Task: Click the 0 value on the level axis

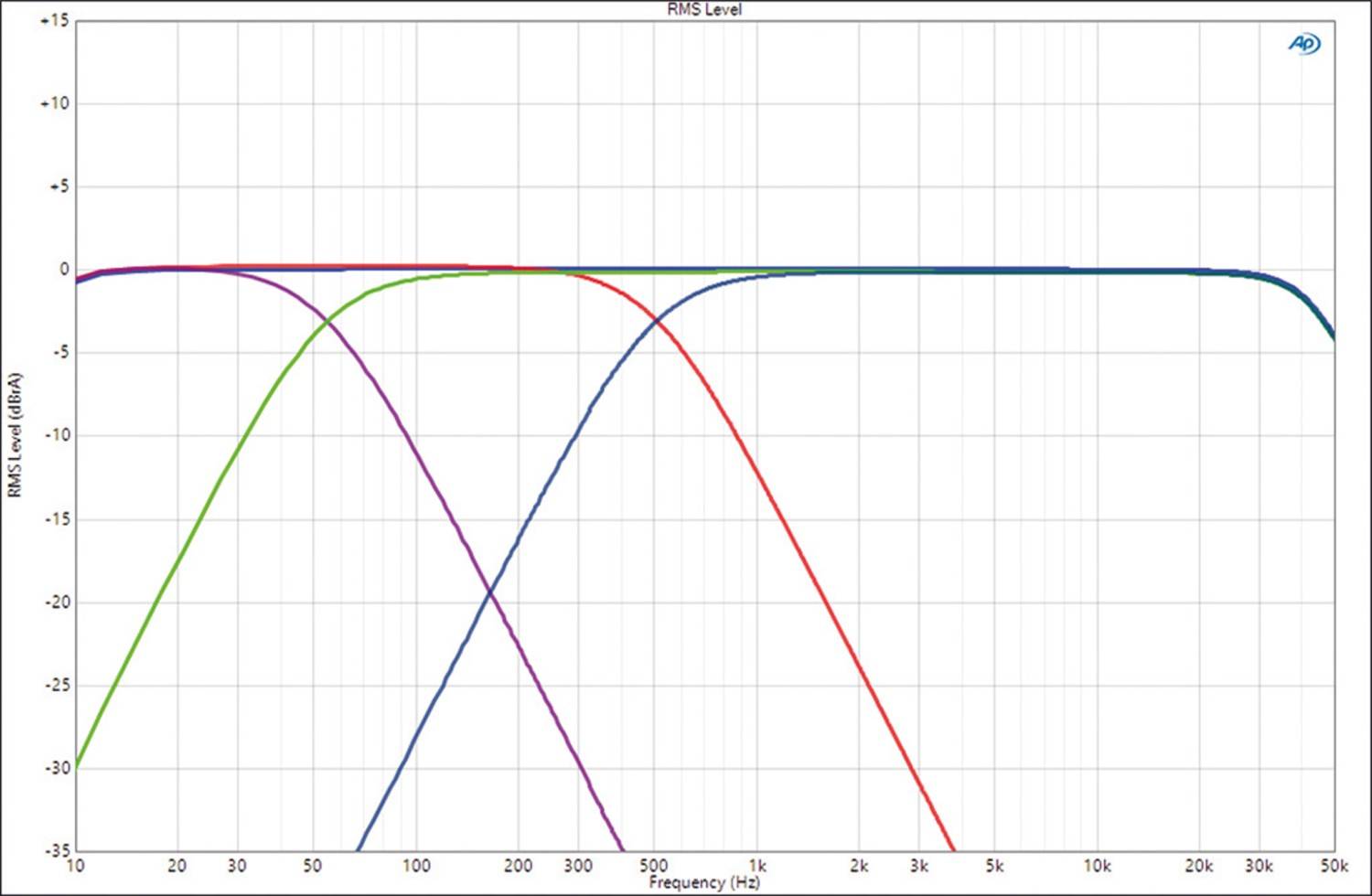Action: 65,269
